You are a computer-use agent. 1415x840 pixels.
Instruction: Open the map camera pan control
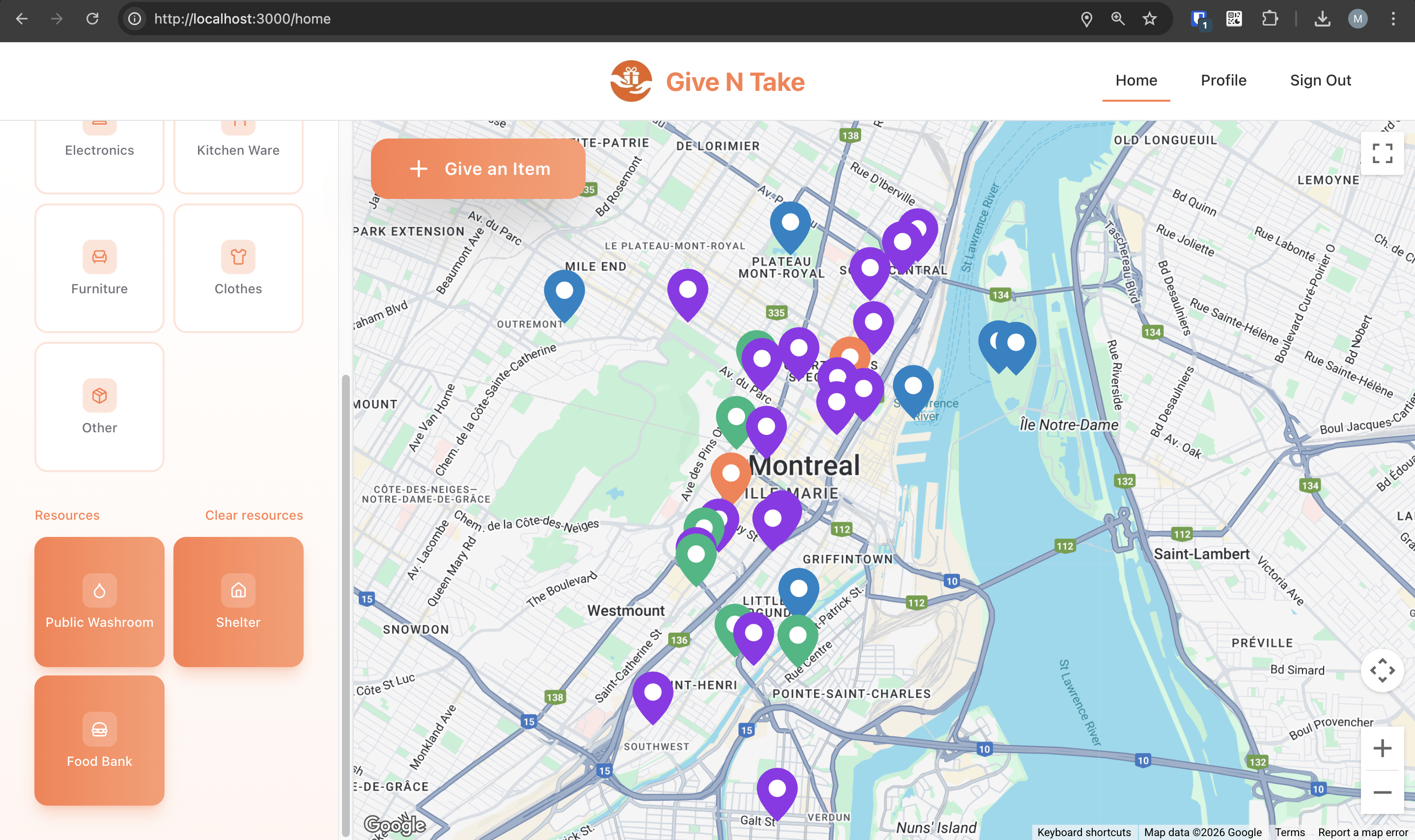[1382, 671]
